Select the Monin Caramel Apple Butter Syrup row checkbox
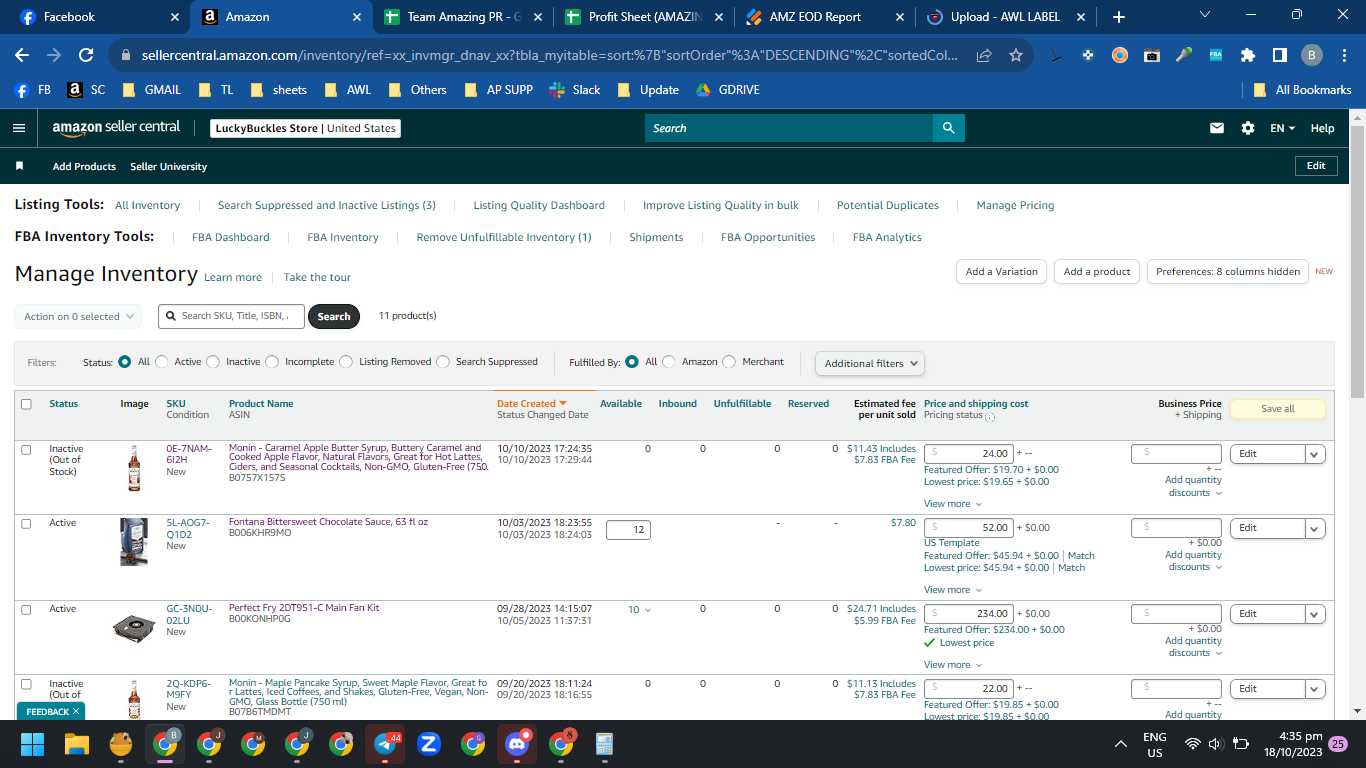This screenshot has height=768, width=1366. coord(27,450)
